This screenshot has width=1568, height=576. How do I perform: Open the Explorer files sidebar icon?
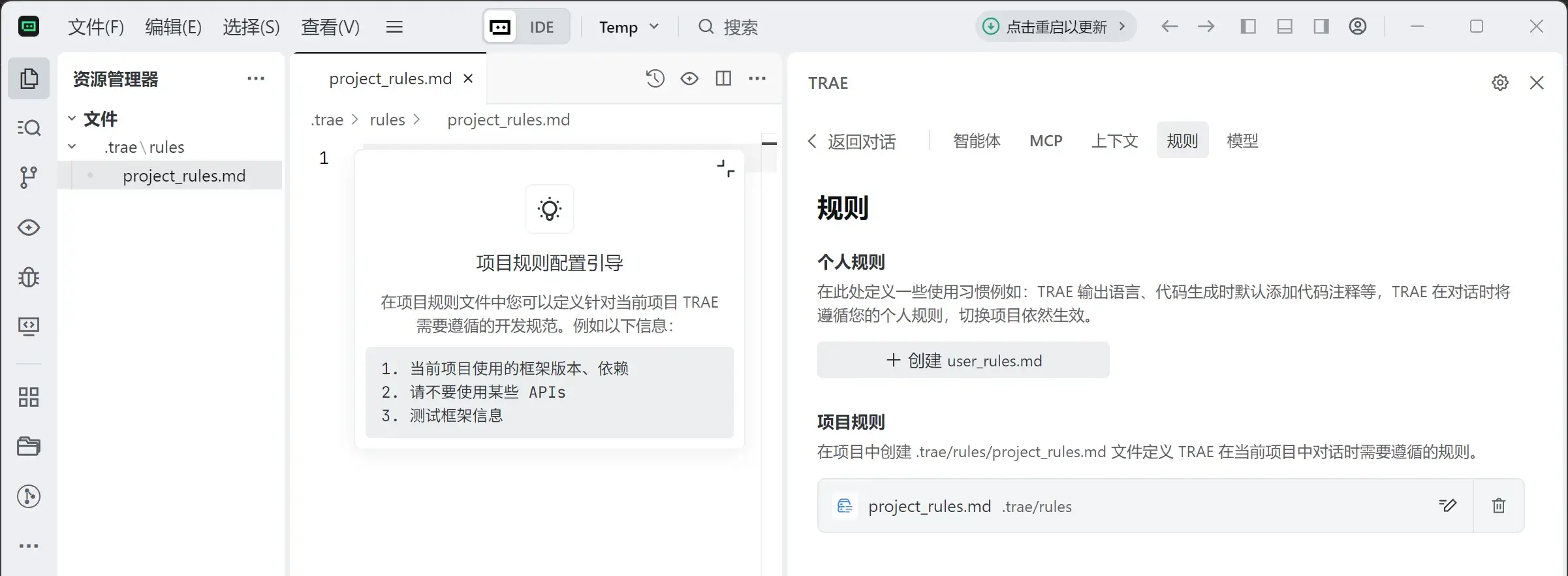click(x=29, y=78)
